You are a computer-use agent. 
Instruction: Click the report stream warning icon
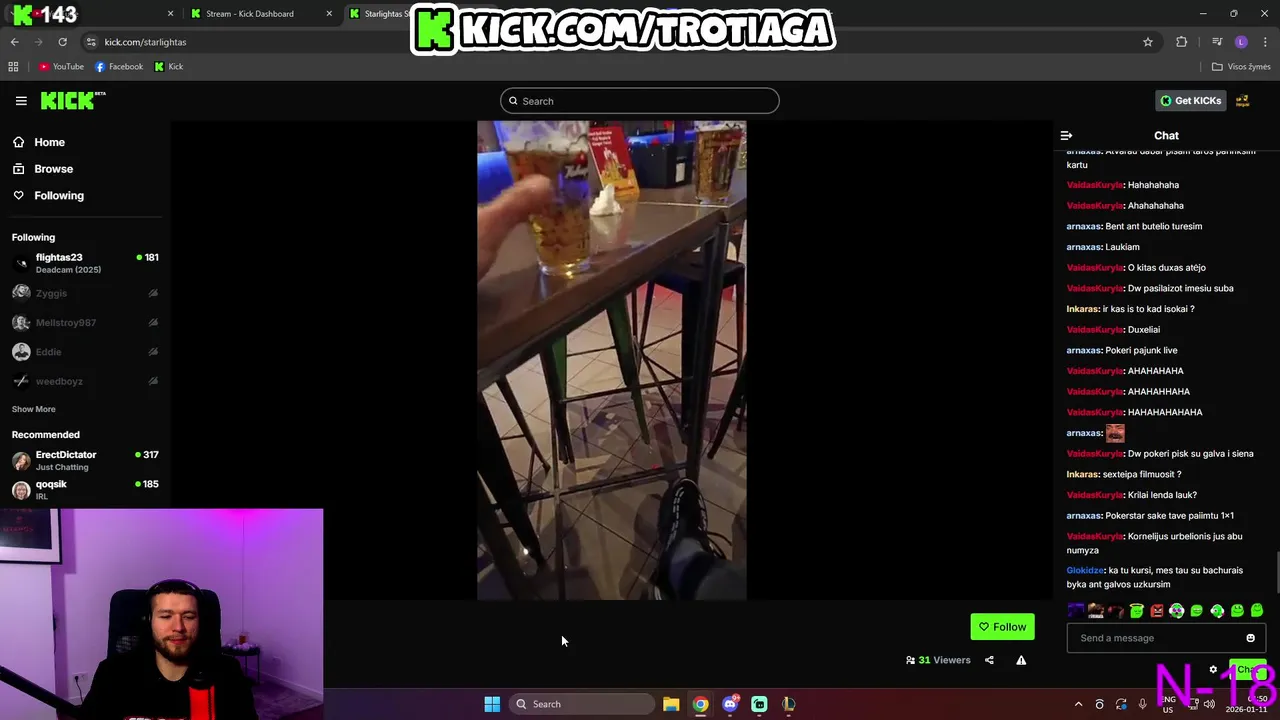pyautogui.click(x=1021, y=660)
